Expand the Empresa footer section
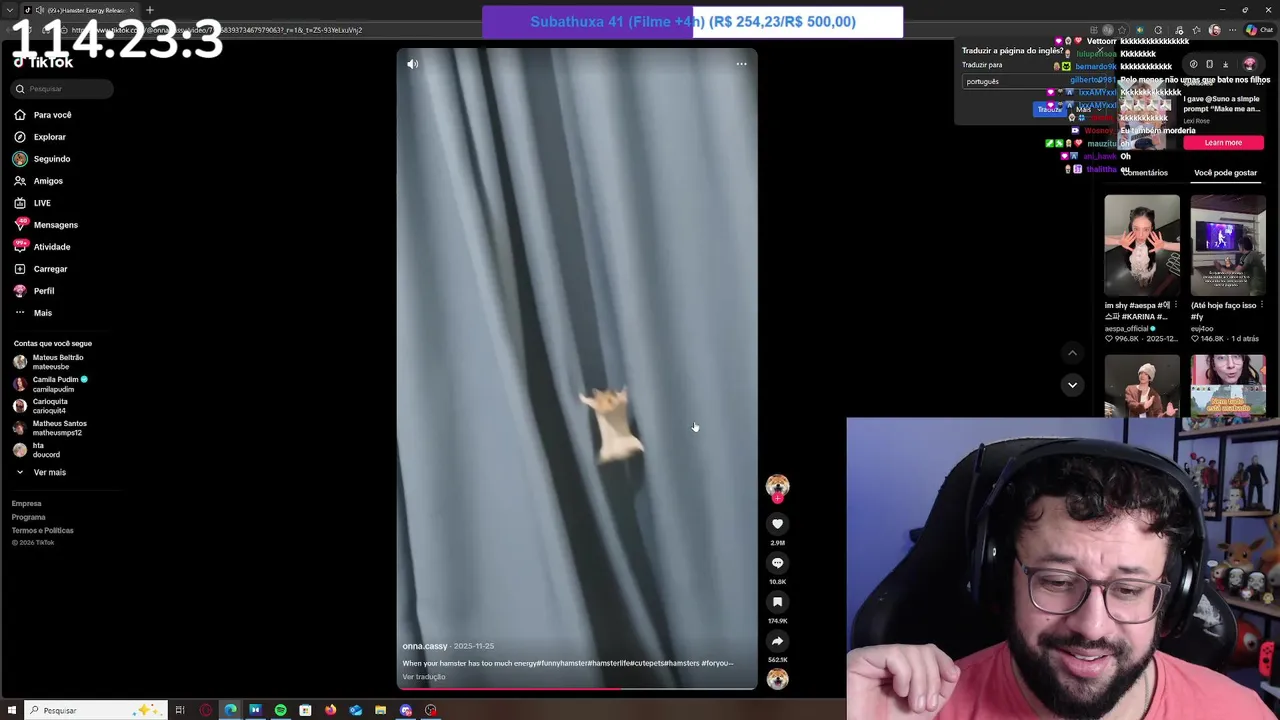This screenshot has height=720, width=1280. click(27, 504)
